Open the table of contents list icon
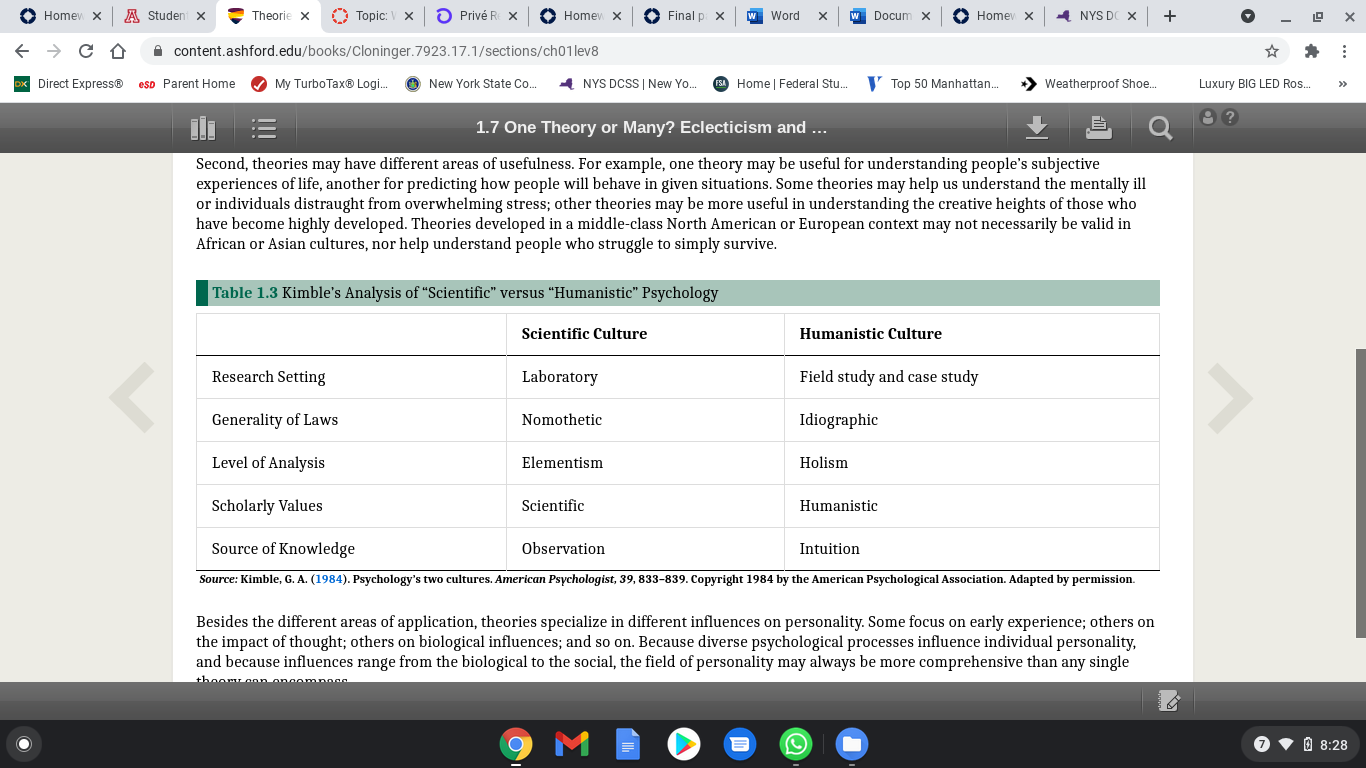The image size is (1366, 768). pos(264,128)
